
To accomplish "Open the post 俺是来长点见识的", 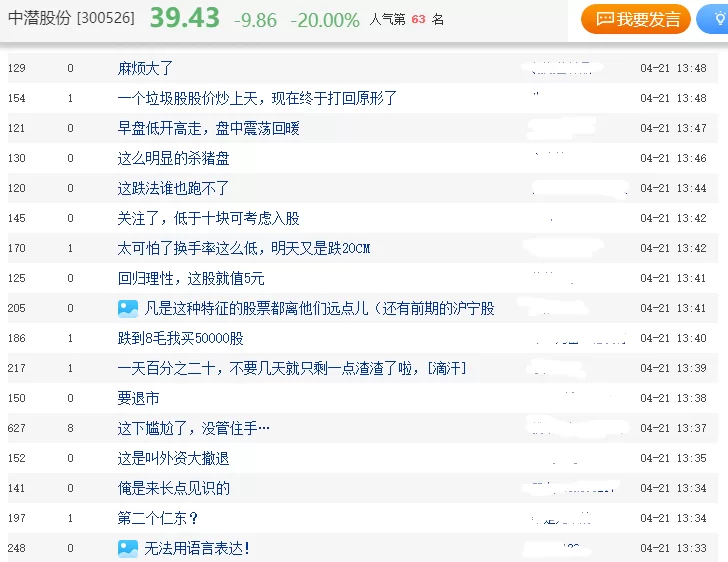I will (x=173, y=488).
